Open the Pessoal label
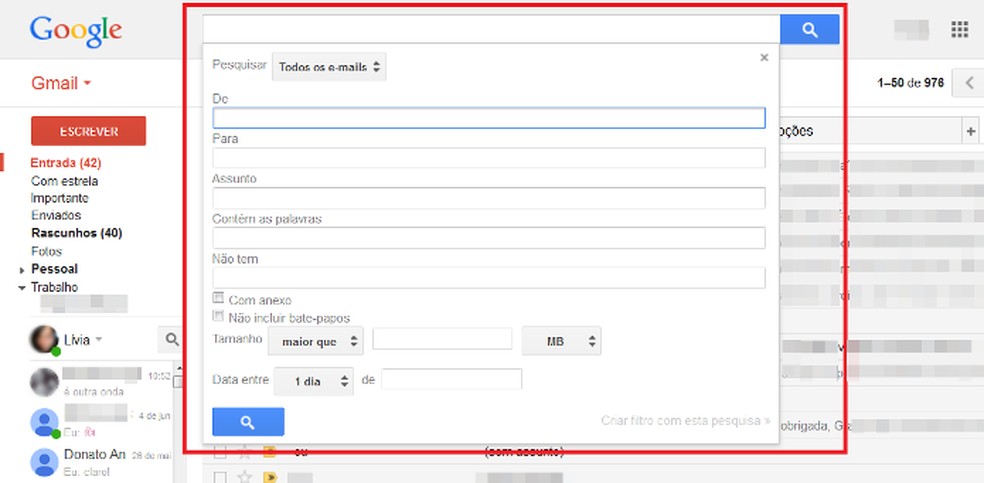The height and width of the screenshot is (483, 984). 55,269
